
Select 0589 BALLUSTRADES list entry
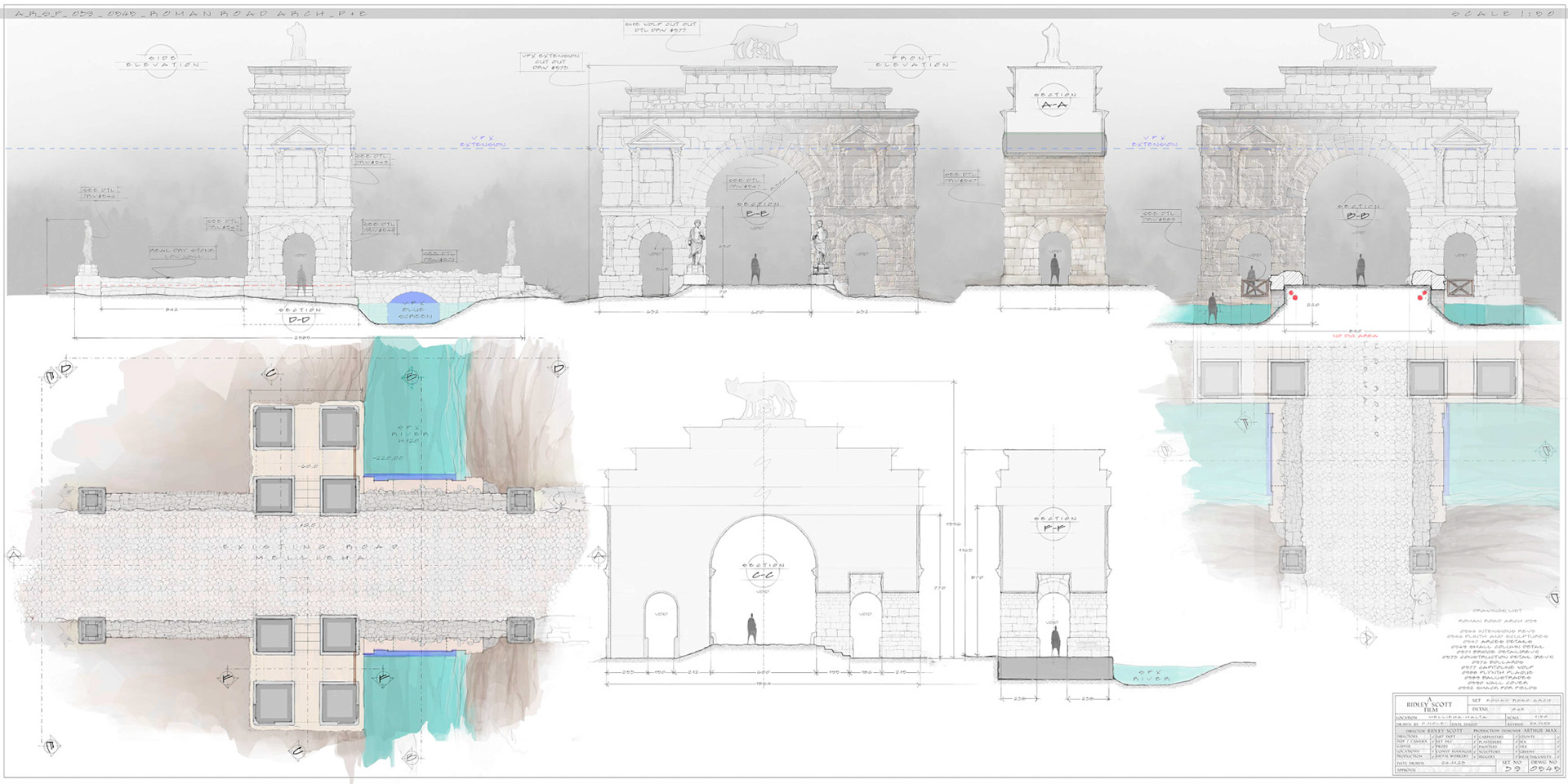coord(1498,678)
